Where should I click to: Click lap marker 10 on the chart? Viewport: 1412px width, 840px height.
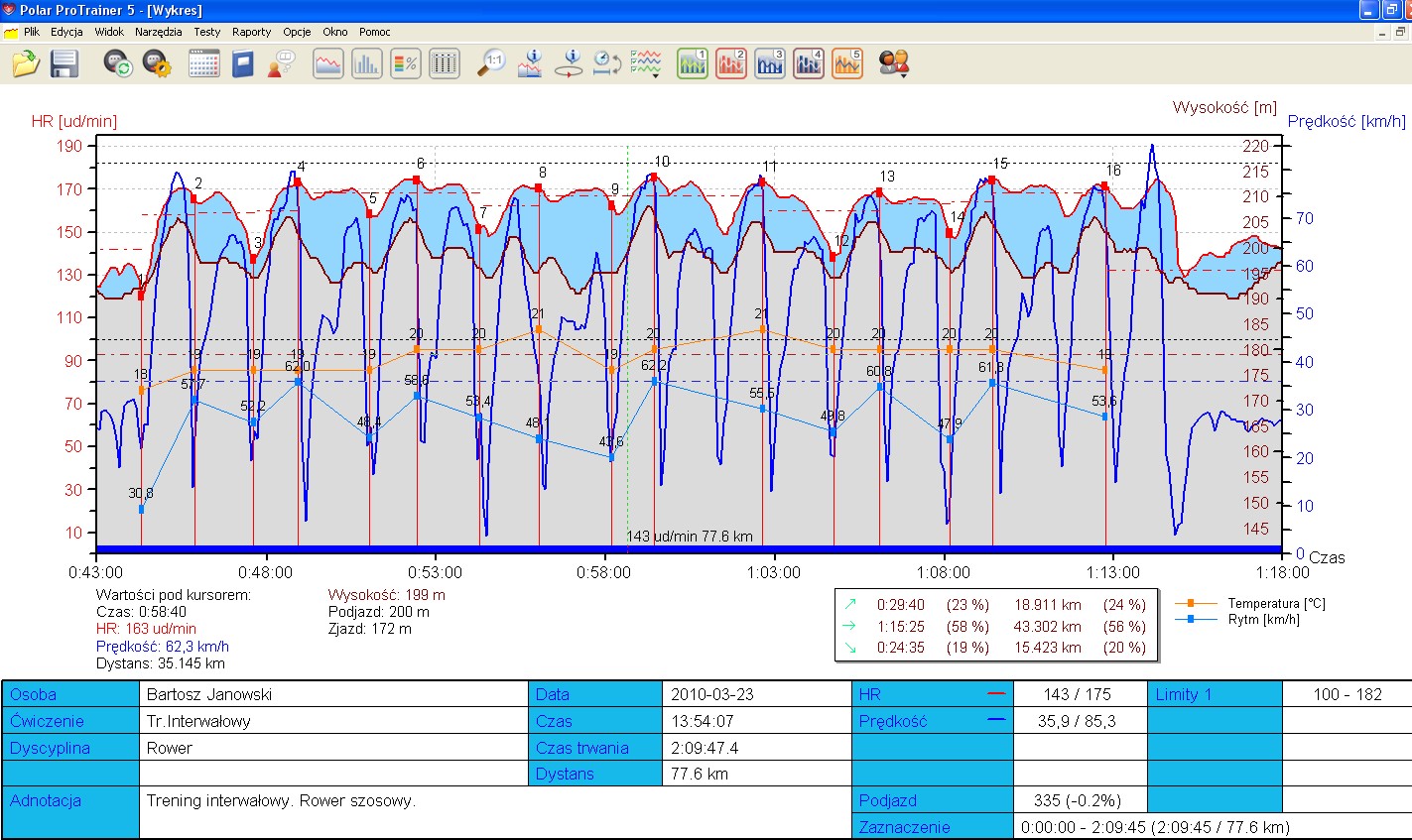(x=654, y=178)
